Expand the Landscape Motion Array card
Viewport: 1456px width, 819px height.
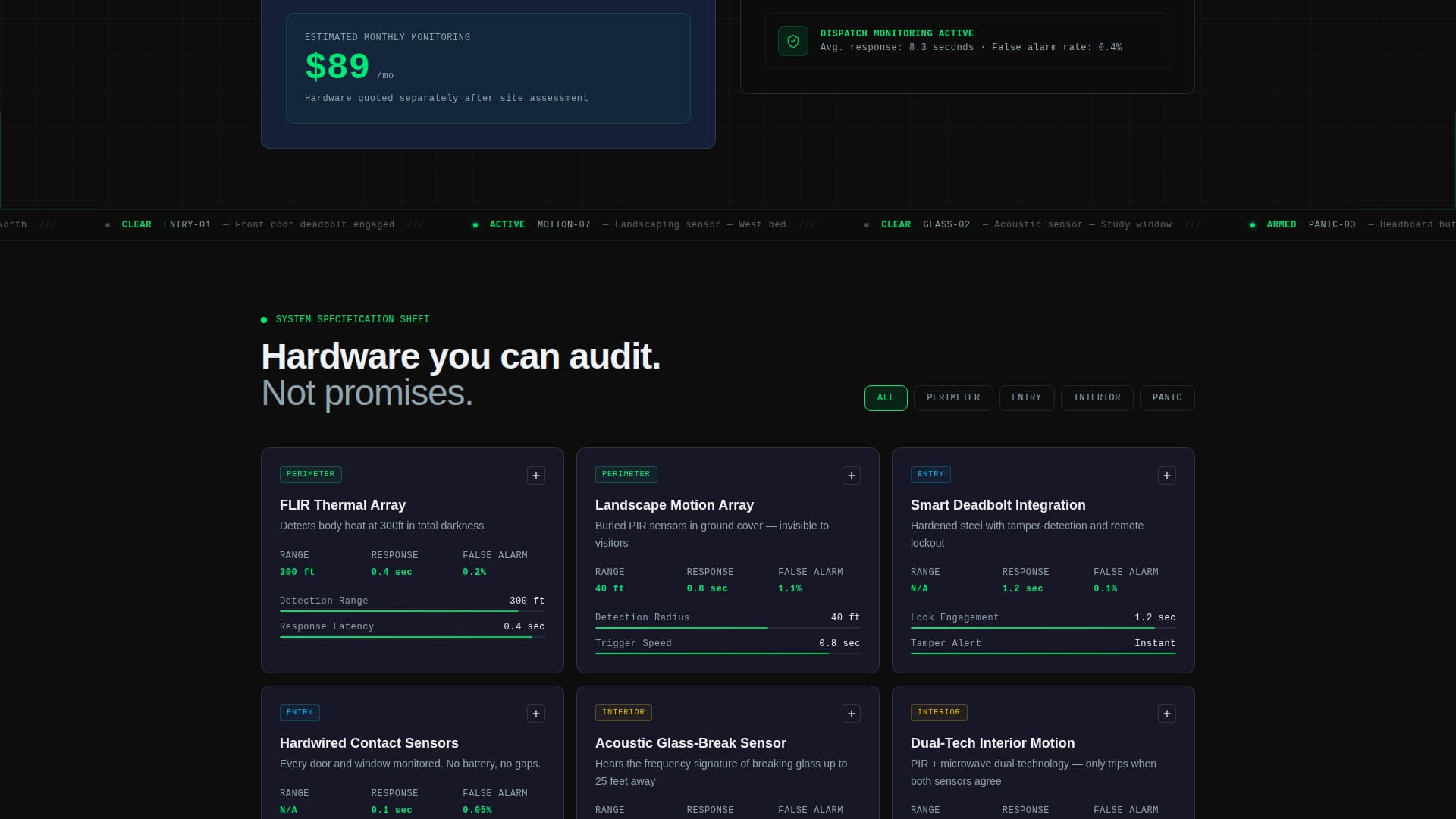[x=851, y=475]
